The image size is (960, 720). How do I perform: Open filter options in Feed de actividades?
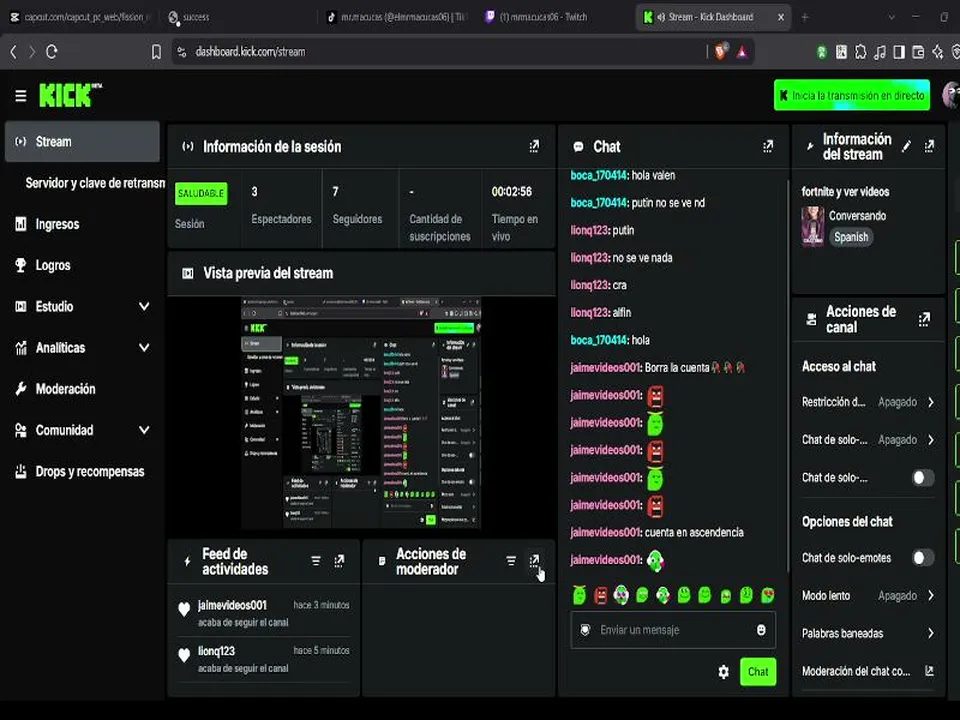pos(316,561)
